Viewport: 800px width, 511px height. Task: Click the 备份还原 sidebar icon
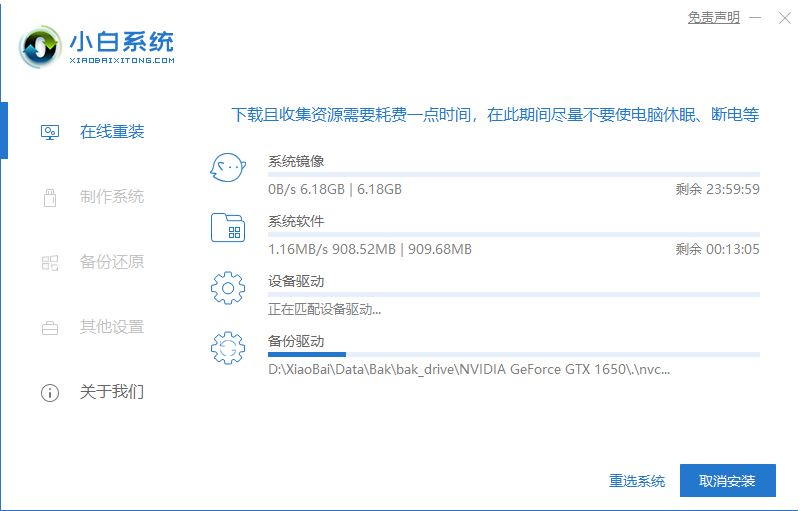tap(49, 262)
